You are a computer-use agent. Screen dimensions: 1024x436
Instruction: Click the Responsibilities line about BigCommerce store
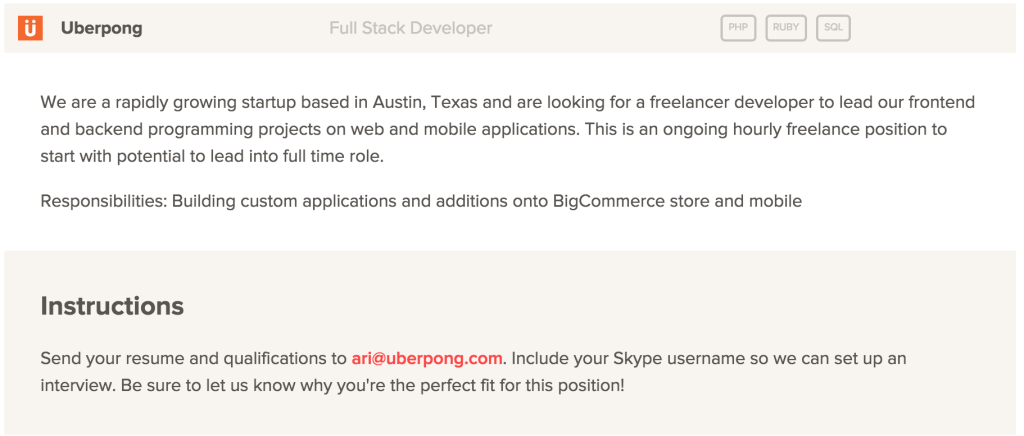pyautogui.click(x=421, y=201)
